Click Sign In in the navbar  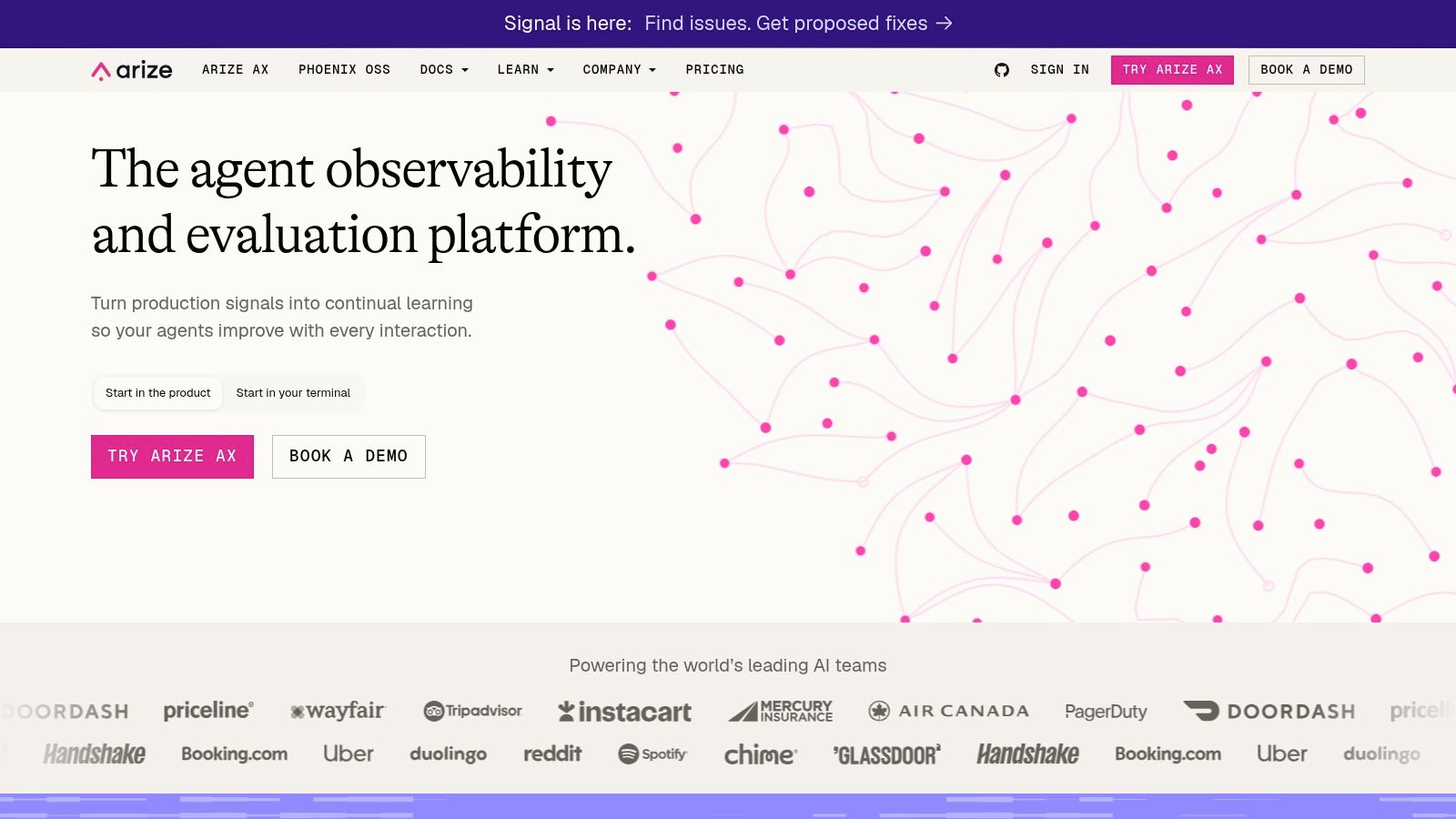1060,70
